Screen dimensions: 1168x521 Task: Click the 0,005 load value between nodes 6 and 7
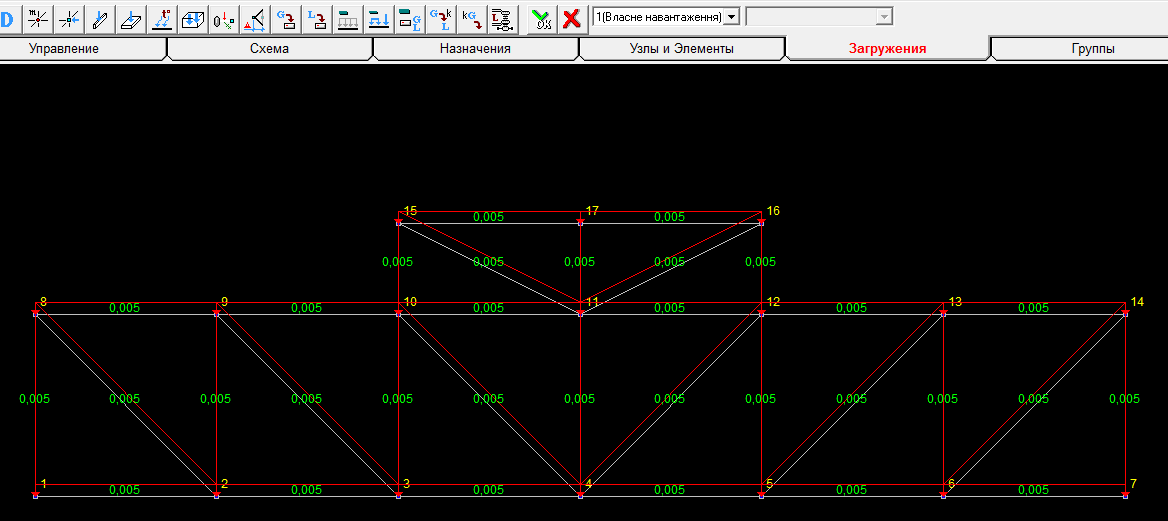point(1033,490)
